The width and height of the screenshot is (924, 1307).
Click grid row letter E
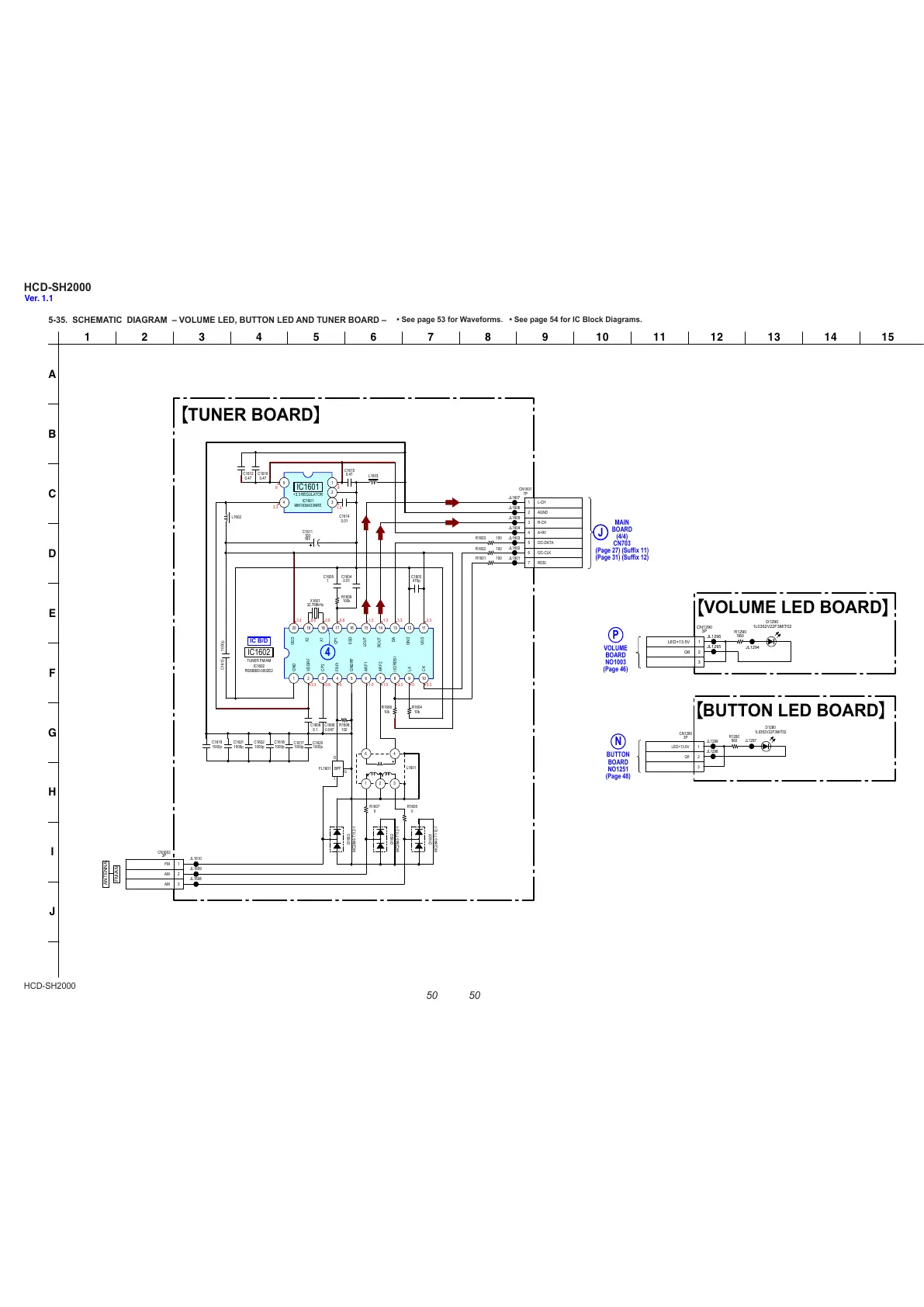[x=52, y=613]
